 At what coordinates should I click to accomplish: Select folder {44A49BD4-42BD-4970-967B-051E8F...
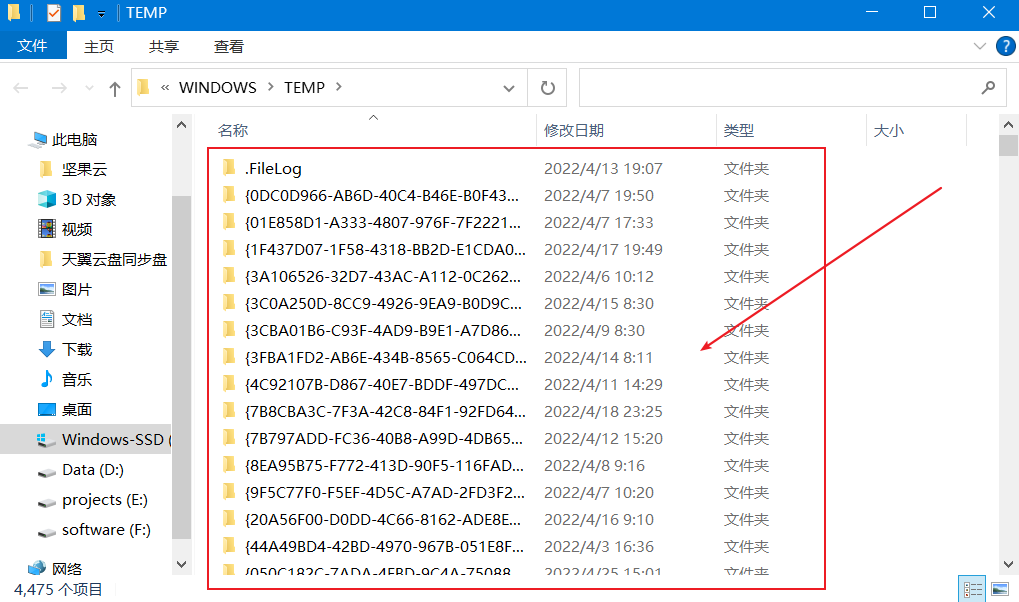coord(384,547)
